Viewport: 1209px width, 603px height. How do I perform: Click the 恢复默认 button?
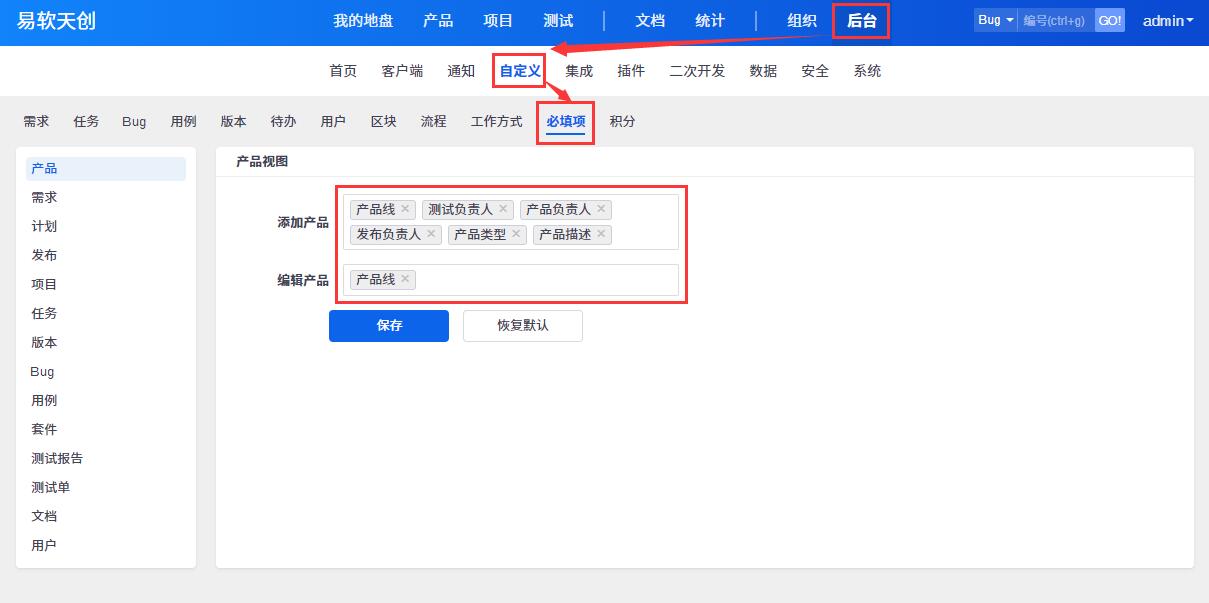click(x=522, y=326)
